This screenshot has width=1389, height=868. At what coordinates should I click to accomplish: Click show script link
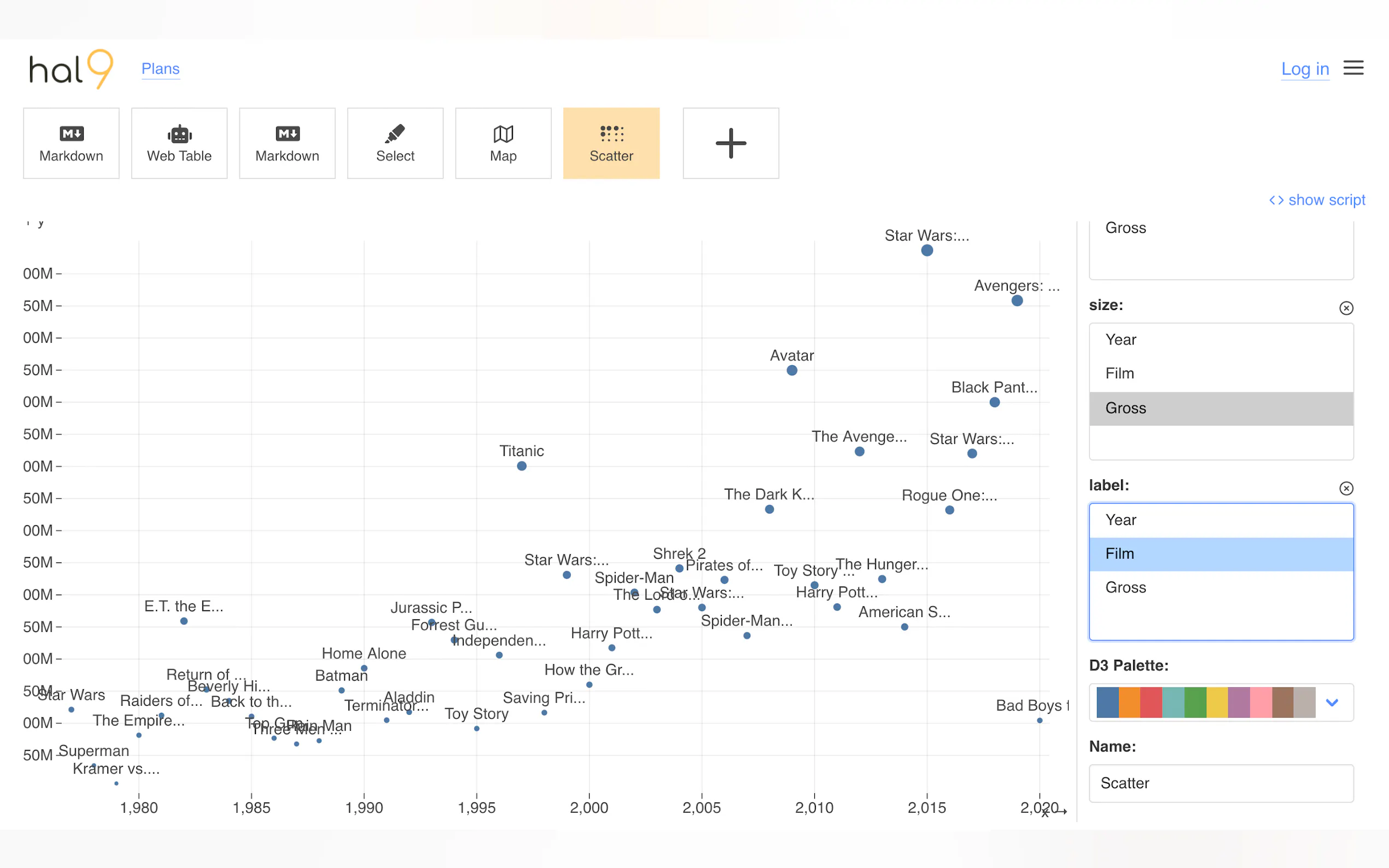(x=1317, y=200)
